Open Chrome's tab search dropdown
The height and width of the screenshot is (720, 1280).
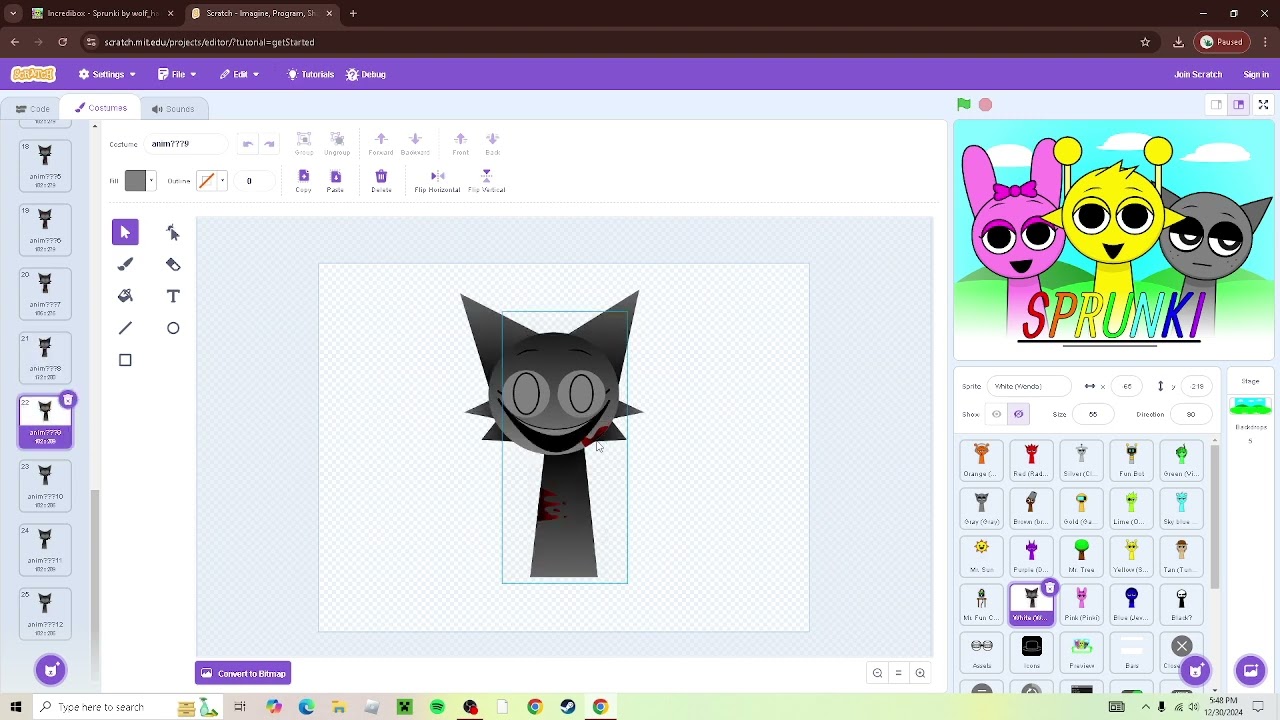(13, 14)
